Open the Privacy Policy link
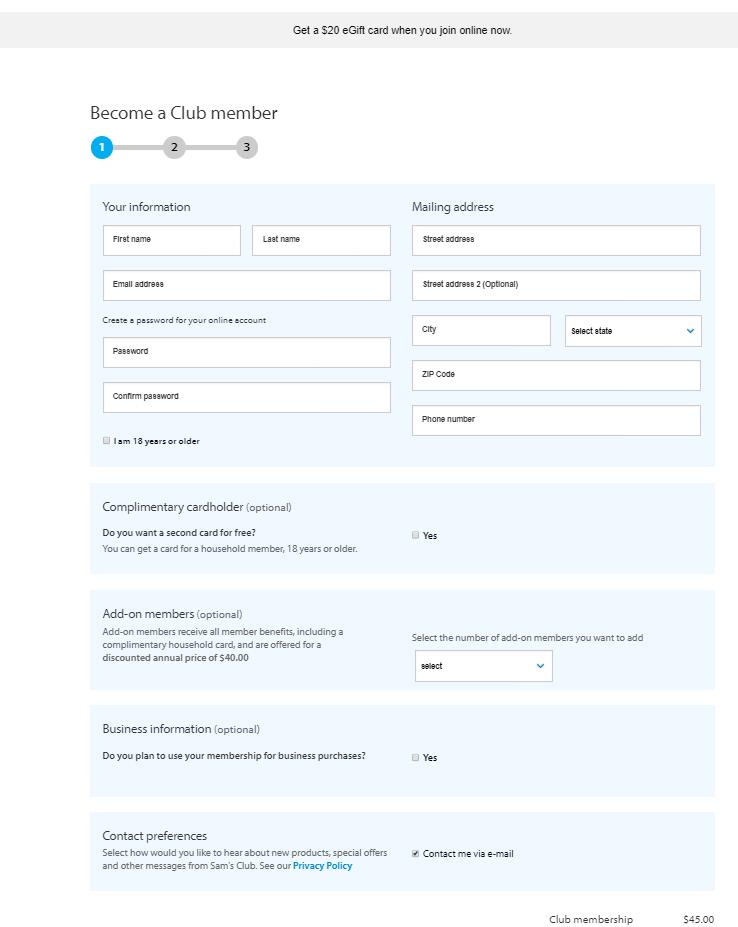The image size is (738, 927). tap(322, 866)
